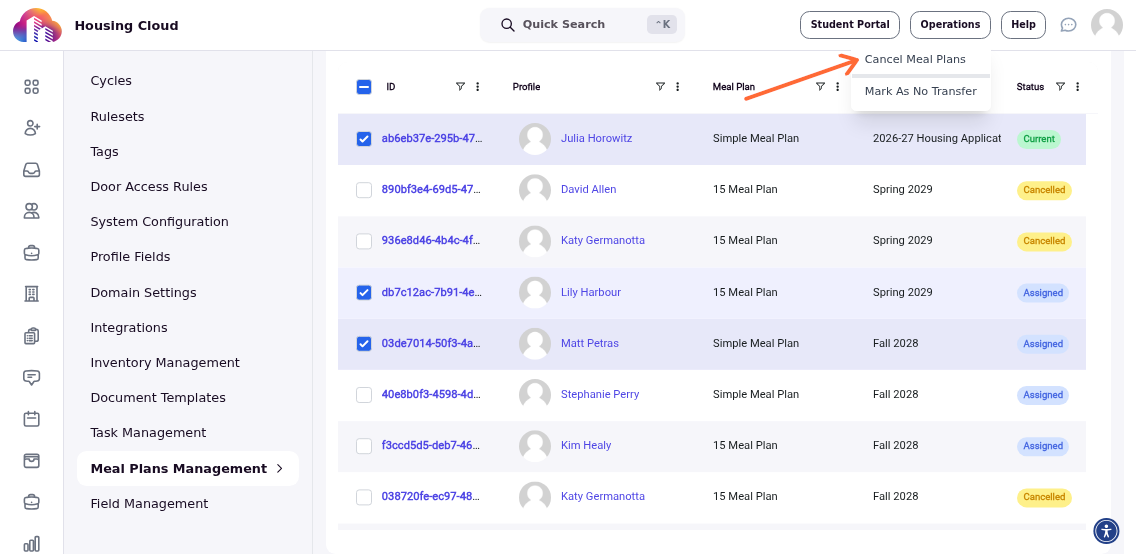Open the building icon in sidebar

[31, 294]
